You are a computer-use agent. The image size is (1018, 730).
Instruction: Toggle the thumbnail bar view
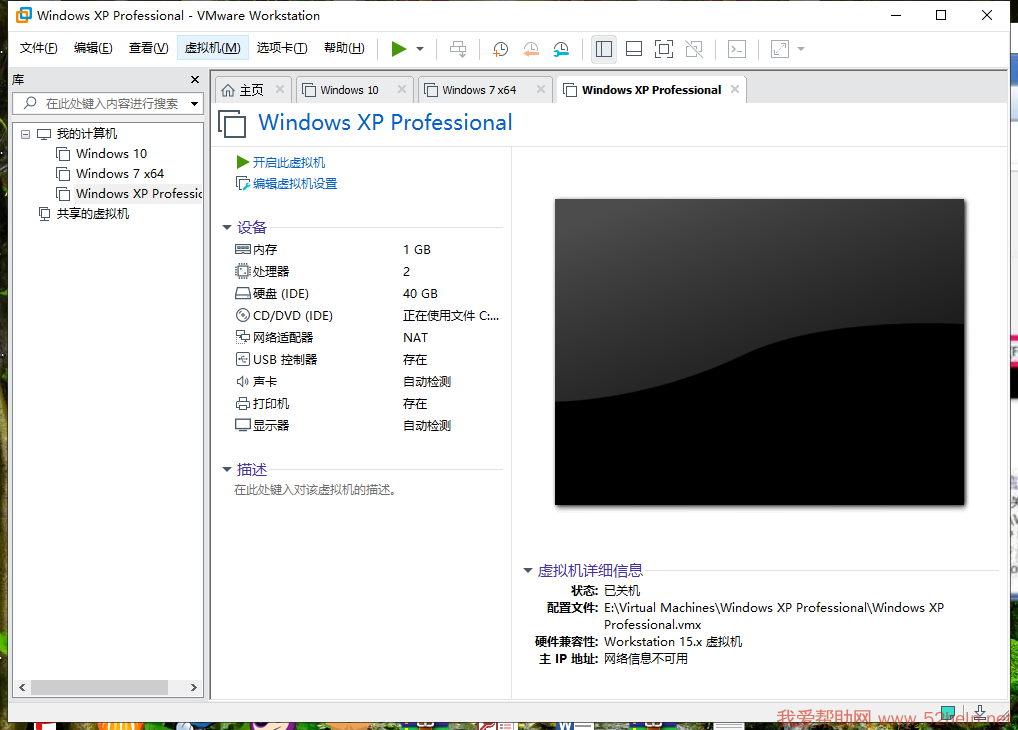tap(634, 49)
